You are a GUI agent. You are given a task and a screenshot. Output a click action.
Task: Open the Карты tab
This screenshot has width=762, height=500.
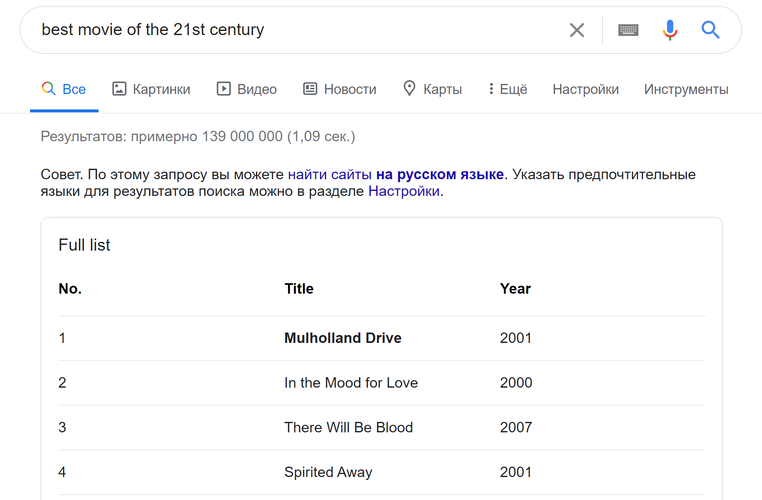[x=433, y=89]
